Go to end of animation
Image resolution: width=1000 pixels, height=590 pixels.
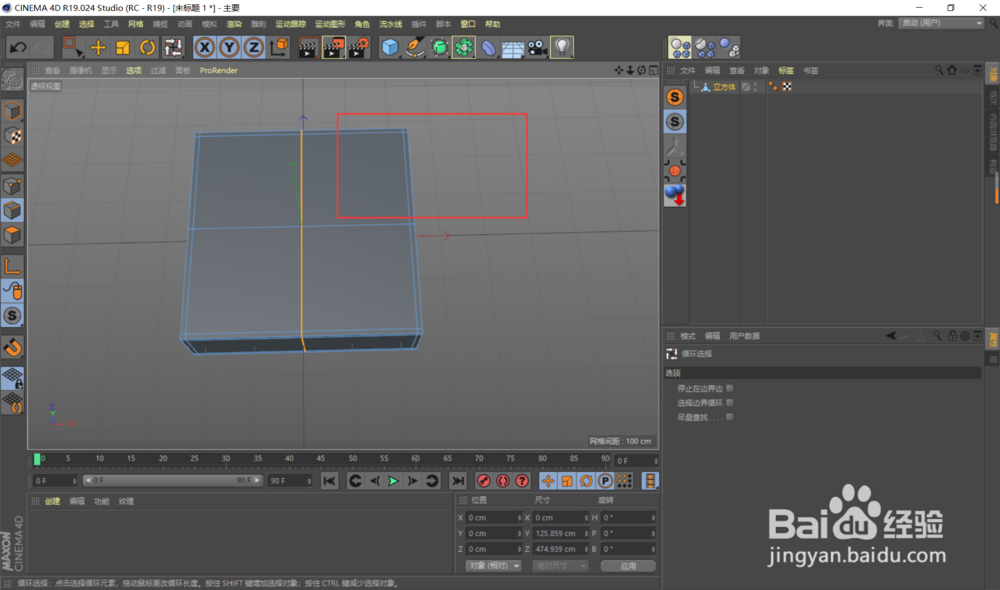[457, 481]
